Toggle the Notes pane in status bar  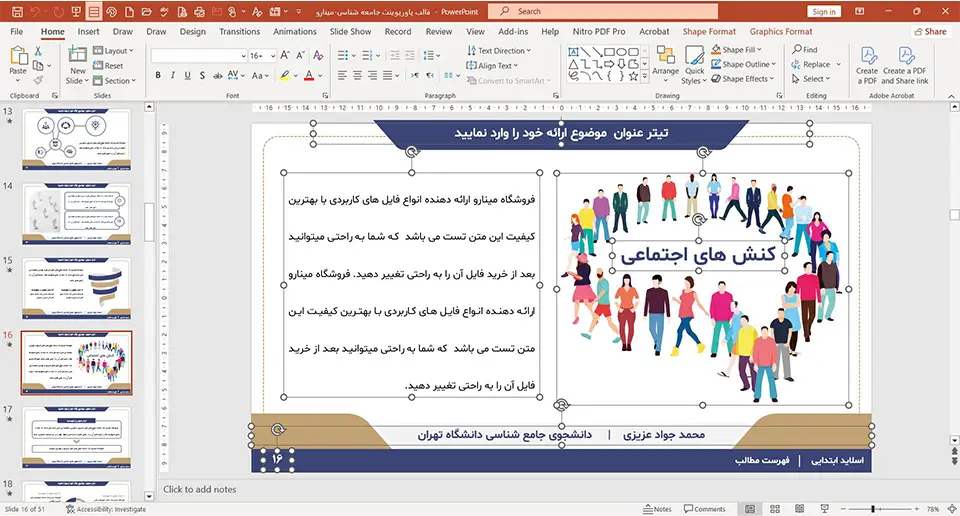click(658, 509)
